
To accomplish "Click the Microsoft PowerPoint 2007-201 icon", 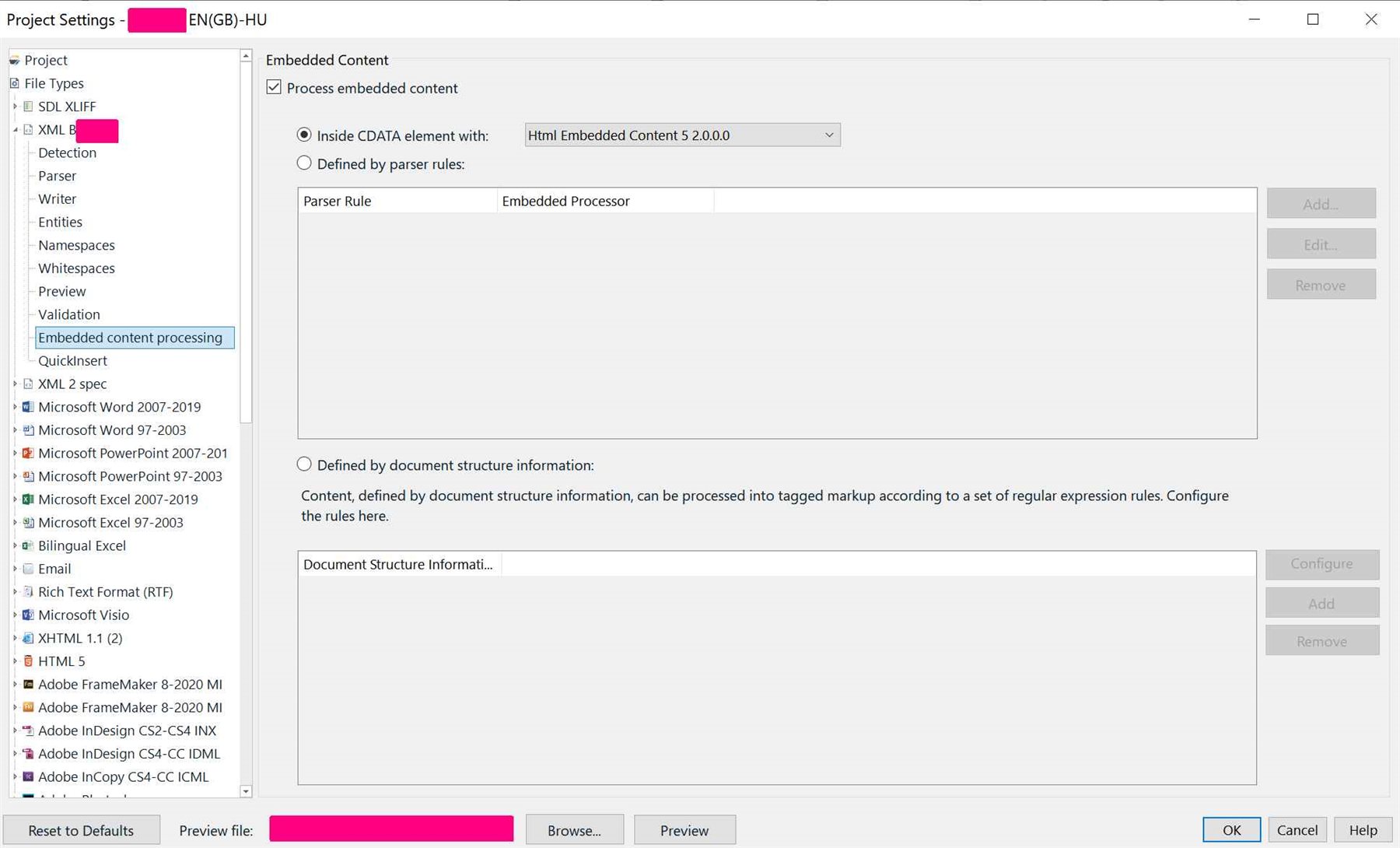I will click(x=28, y=453).
